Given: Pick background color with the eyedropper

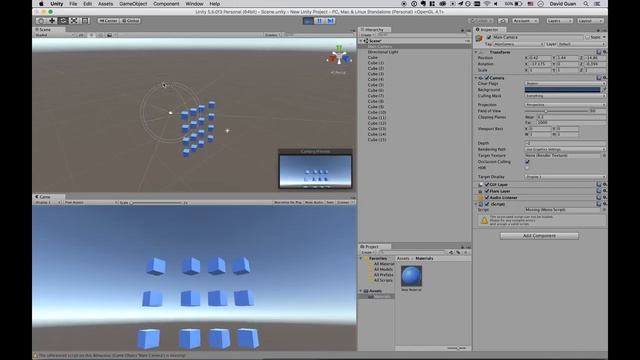Looking at the screenshot, I should click(604, 89).
